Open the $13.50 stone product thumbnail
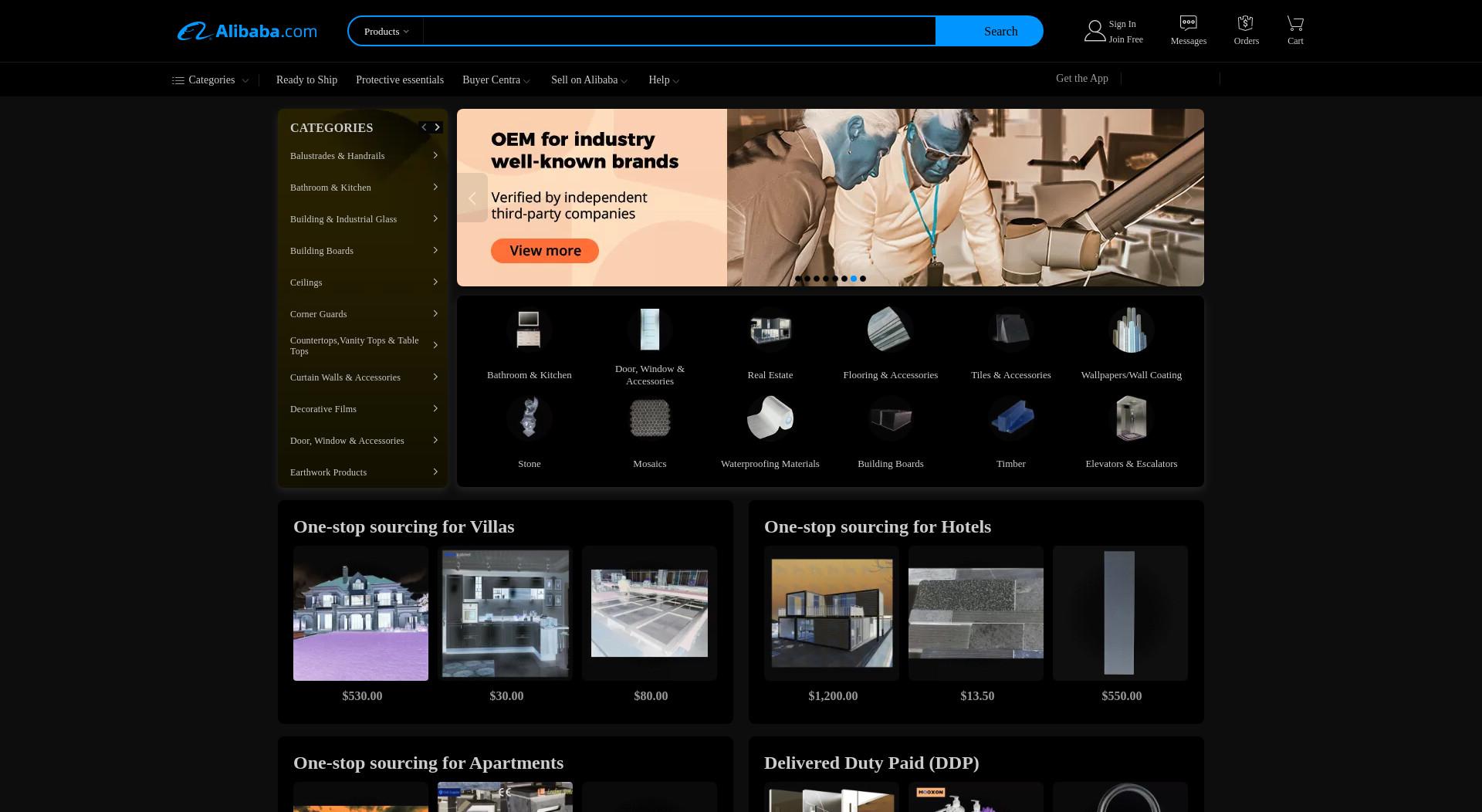The width and height of the screenshot is (1482, 812). pyautogui.click(x=976, y=614)
